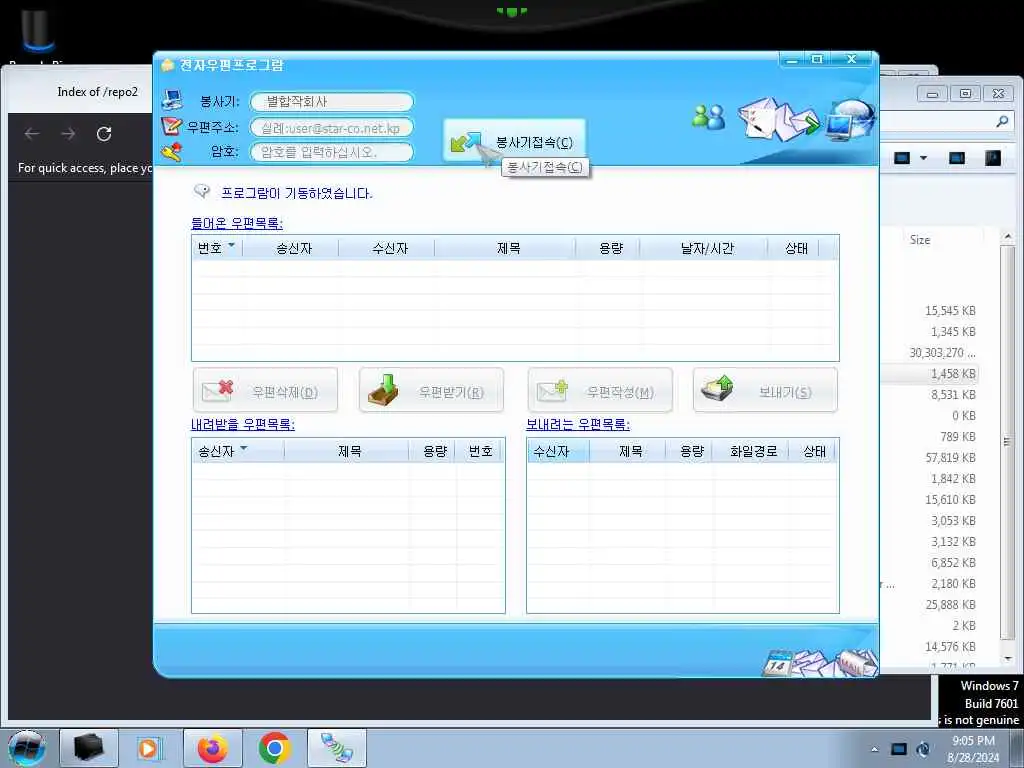The width and height of the screenshot is (1024, 768).
Task: Select the Index of /repo2 browser tab
Action: point(97,92)
